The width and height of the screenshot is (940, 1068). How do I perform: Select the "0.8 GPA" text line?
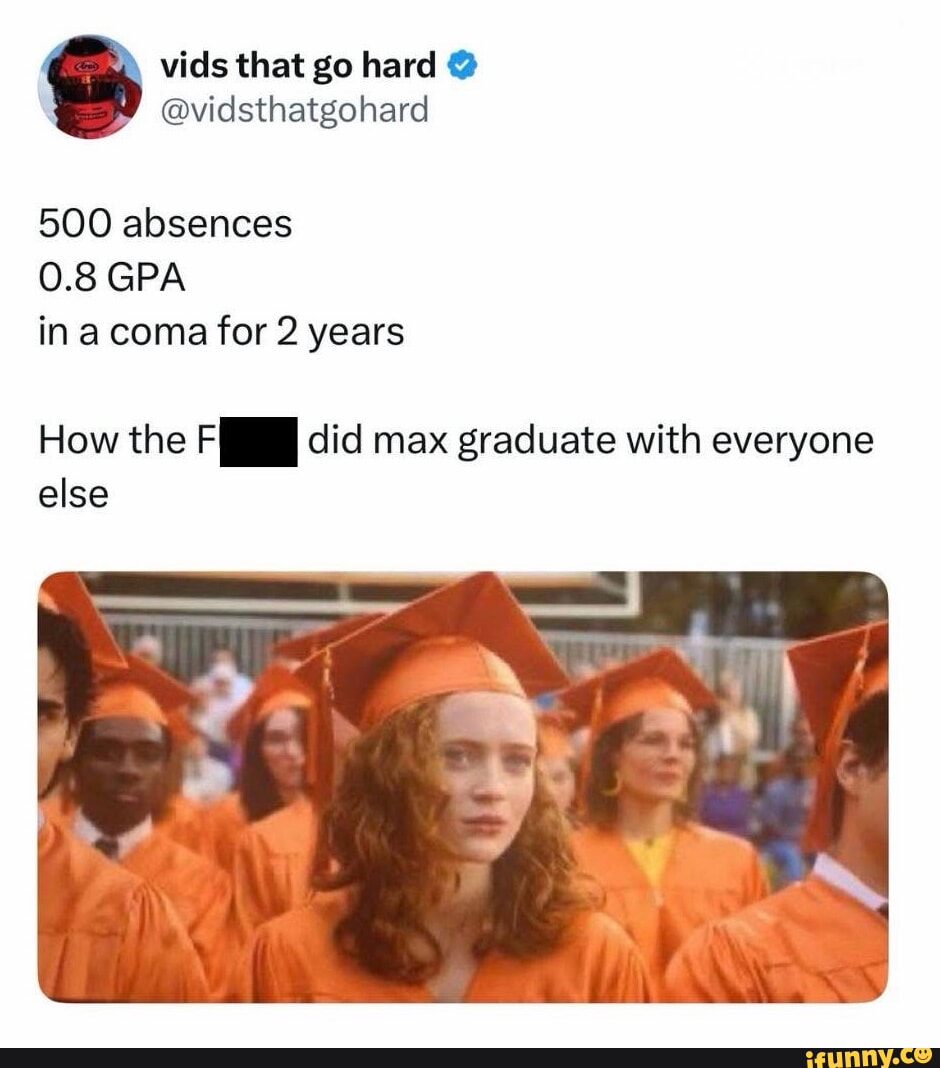[x=112, y=278]
